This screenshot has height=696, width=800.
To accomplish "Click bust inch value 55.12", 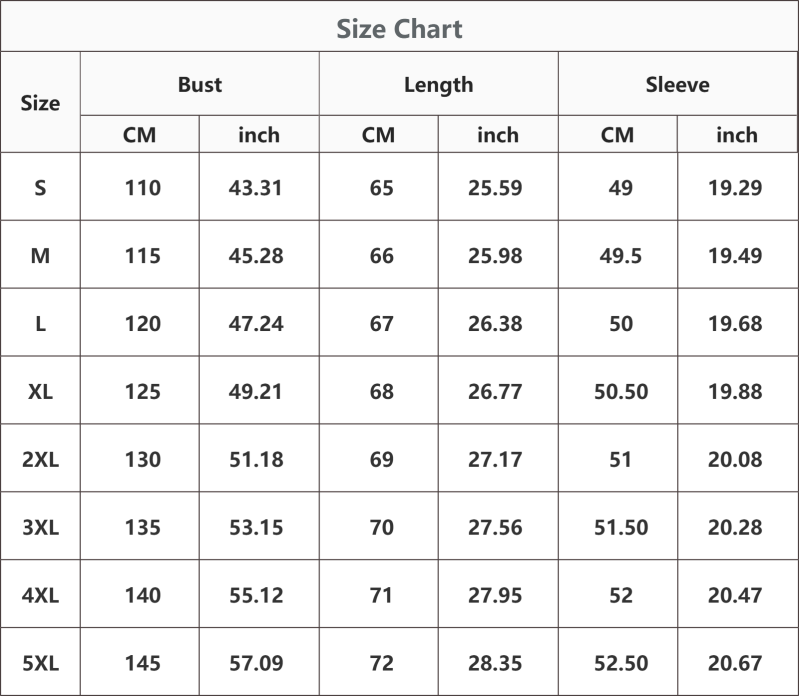I will point(256,595).
